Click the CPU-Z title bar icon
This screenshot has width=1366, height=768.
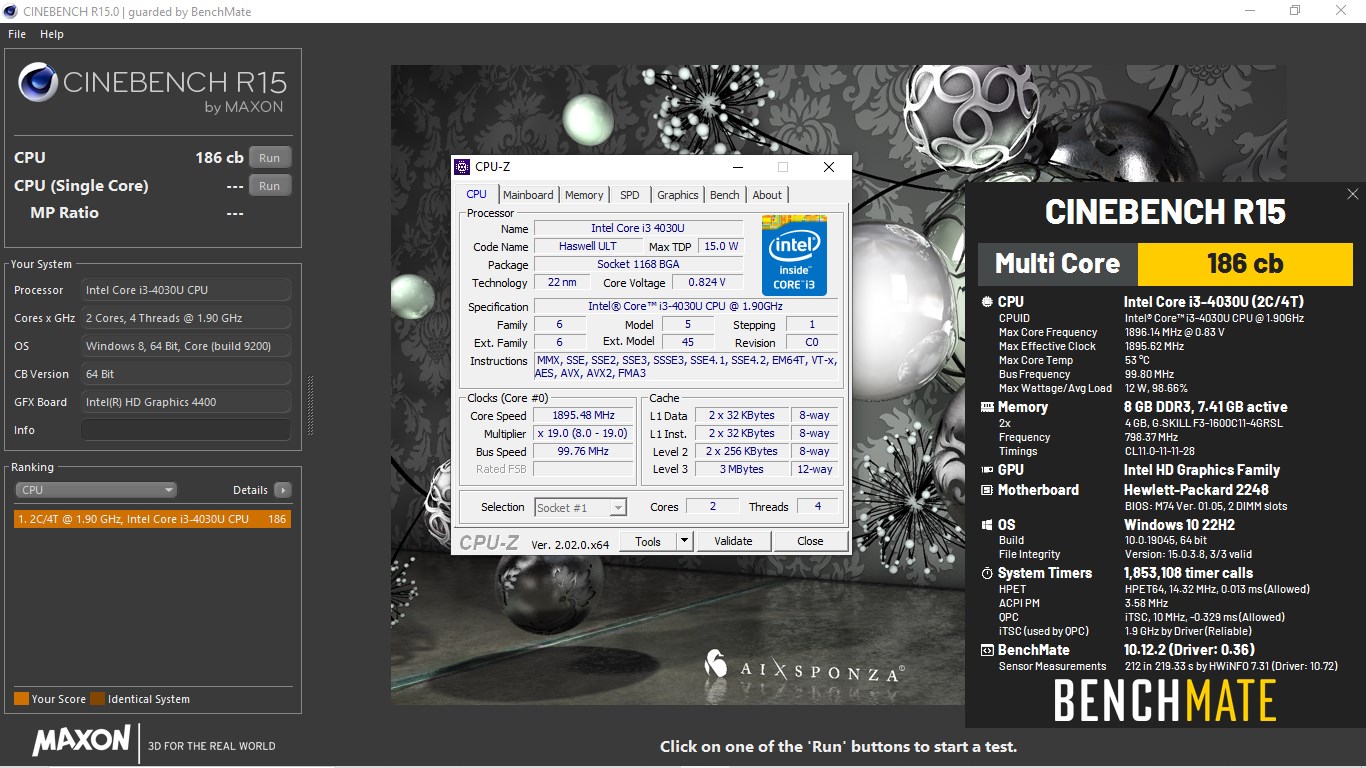pos(462,167)
